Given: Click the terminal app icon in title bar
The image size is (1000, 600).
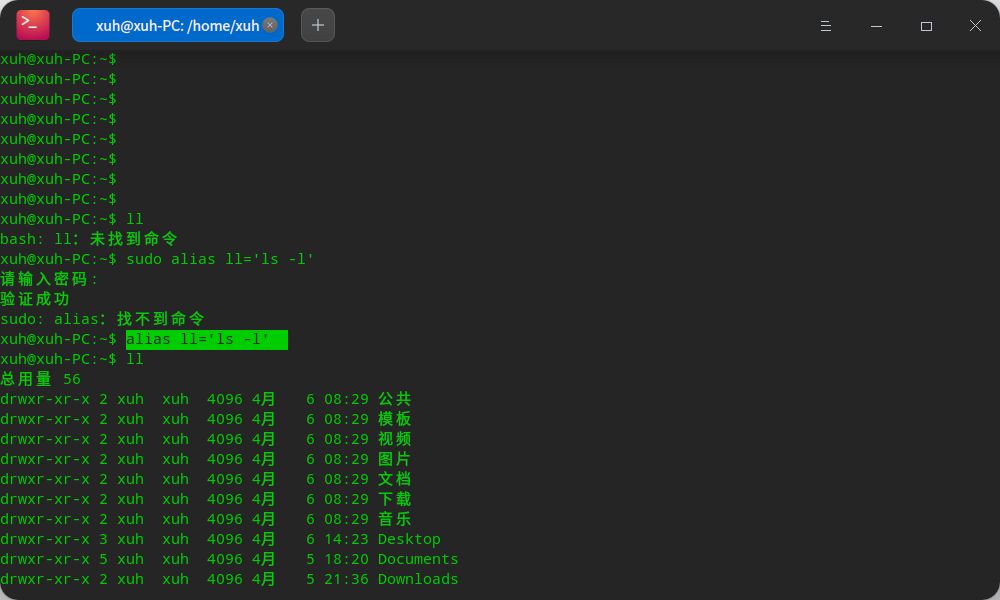Looking at the screenshot, I should [32, 25].
